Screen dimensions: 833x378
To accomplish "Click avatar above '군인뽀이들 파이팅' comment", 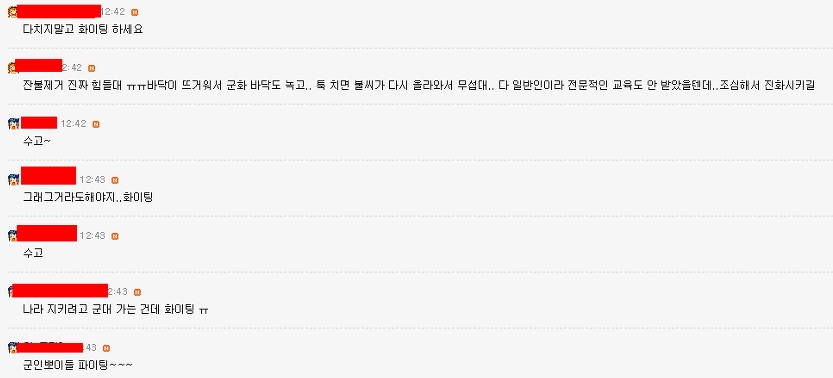I will point(13,347).
